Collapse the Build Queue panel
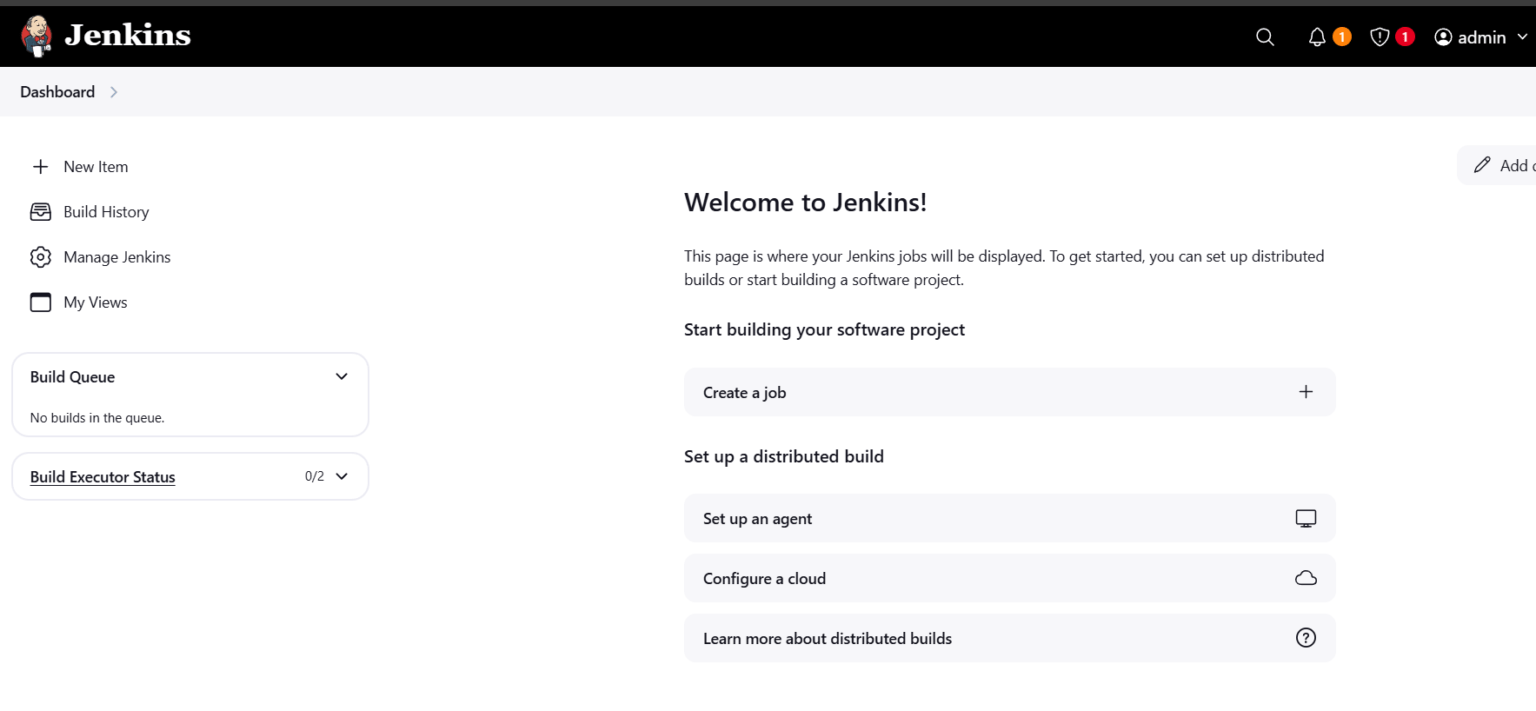This screenshot has height=711, width=1536. (x=341, y=376)
